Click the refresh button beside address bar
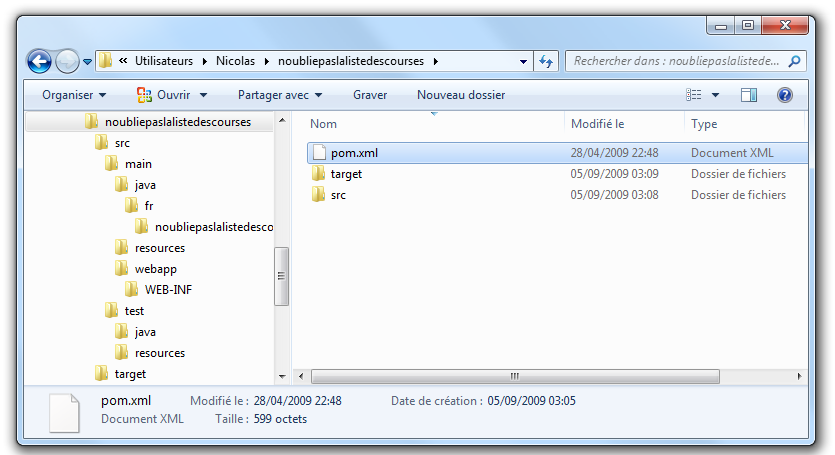835x455 pixels. pyautogui.click(x=548, y=61)
